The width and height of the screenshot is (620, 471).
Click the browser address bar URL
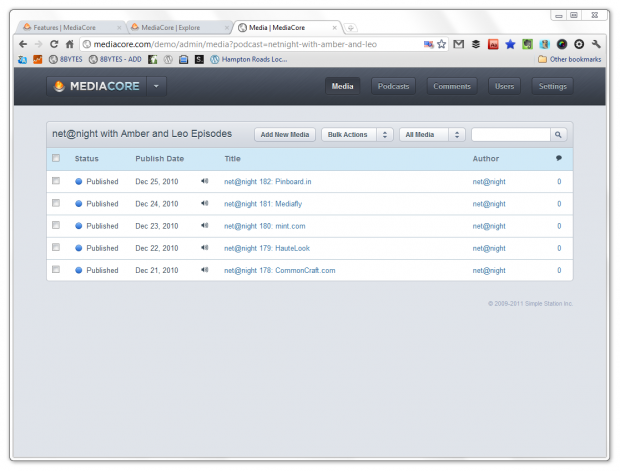[235, 44]
